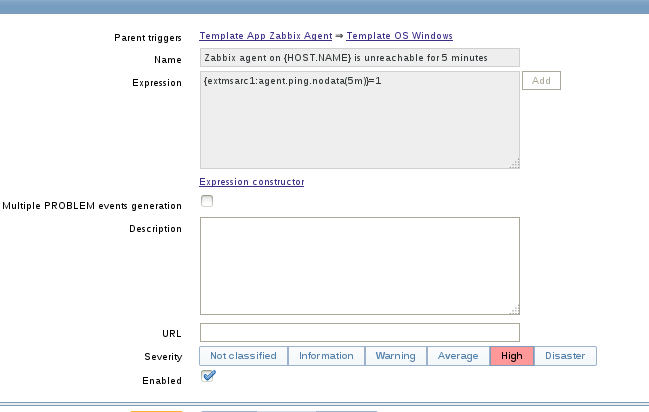
Task: Set severity to Information
Action: (x=326, y=356)
